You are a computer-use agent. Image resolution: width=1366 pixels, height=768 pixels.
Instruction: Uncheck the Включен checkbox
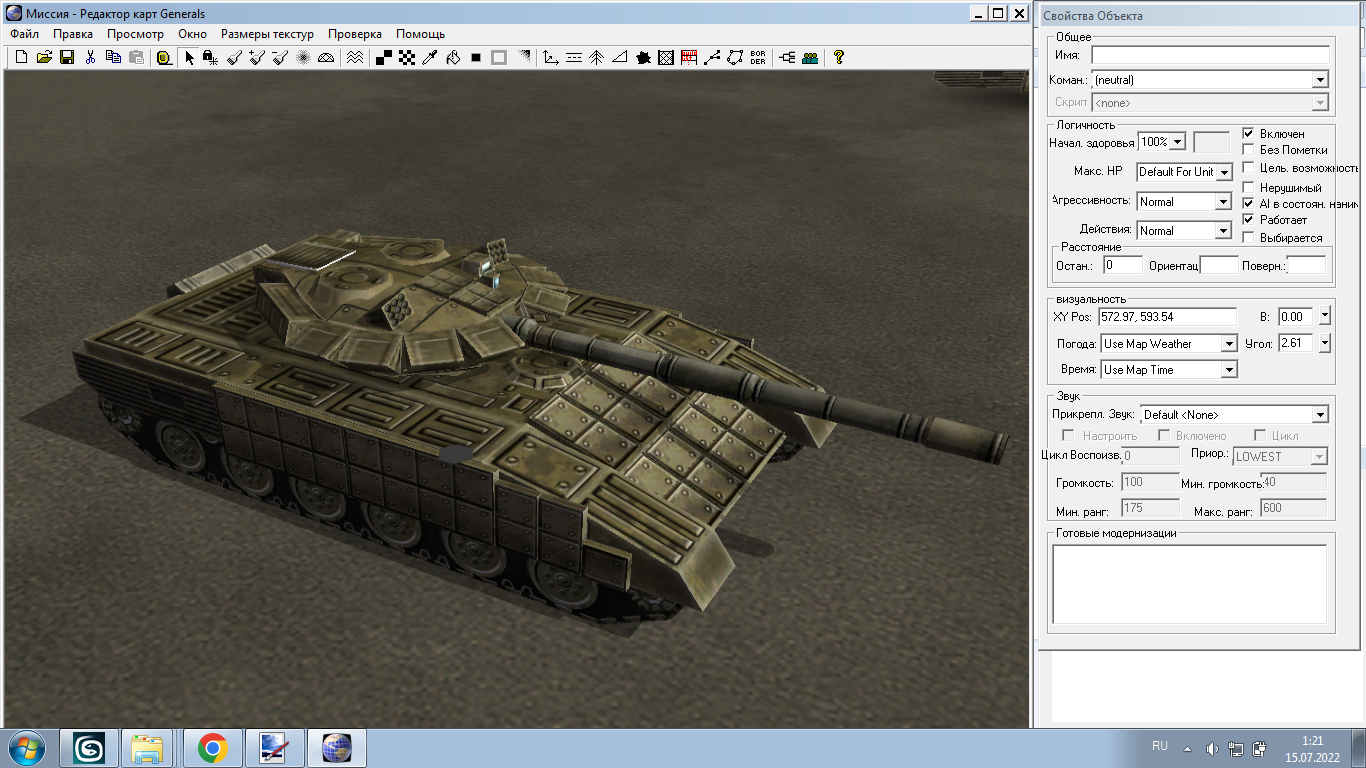point(1248,133)
